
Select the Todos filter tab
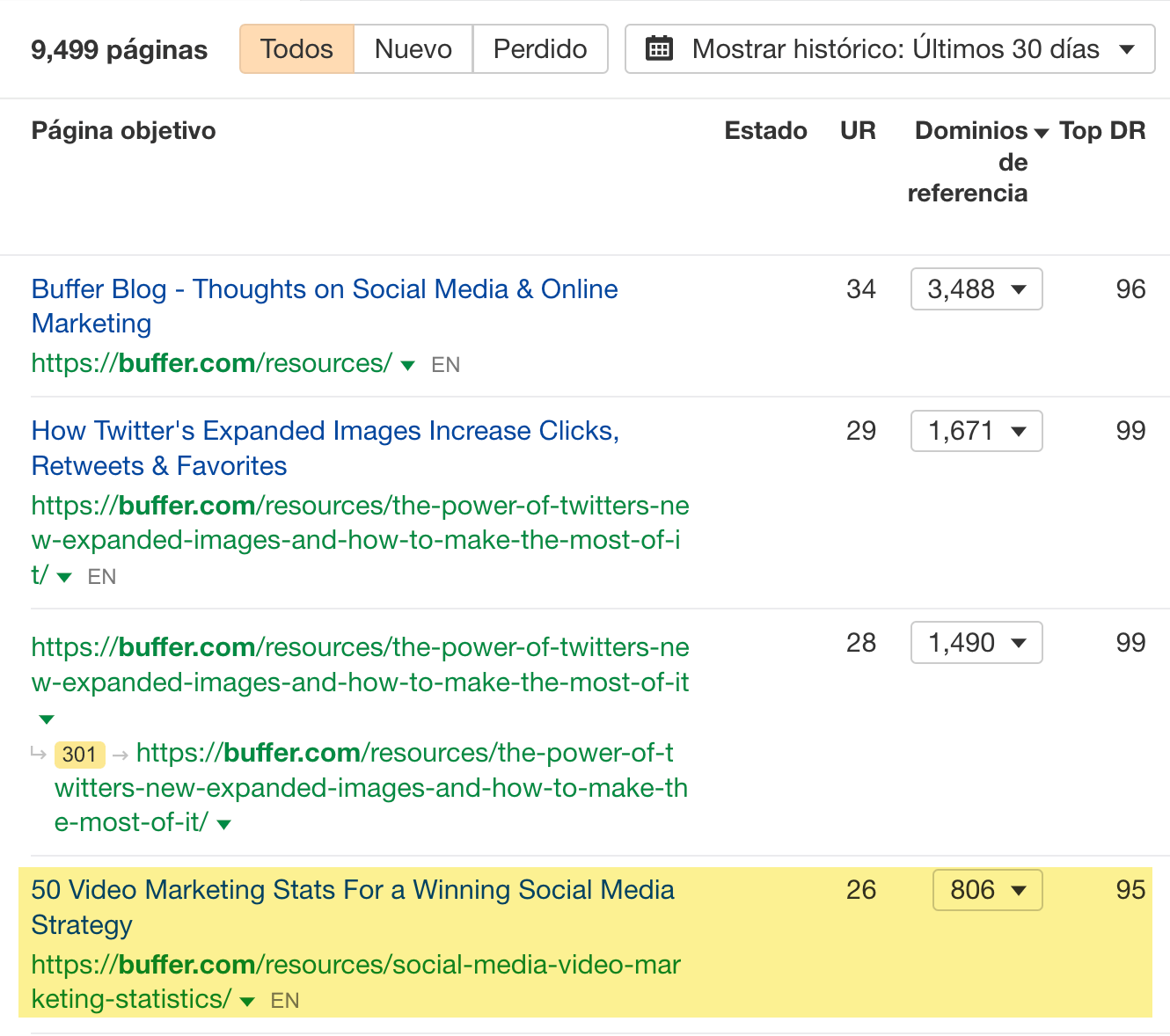tap(296, 48)
